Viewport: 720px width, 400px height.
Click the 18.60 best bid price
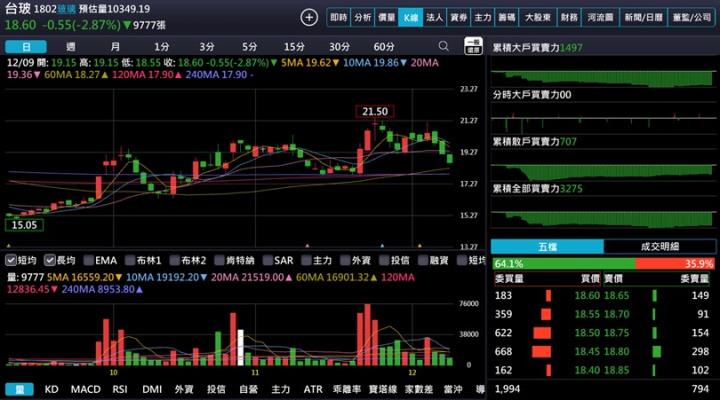pyautogui.click(x=587, y=296)
